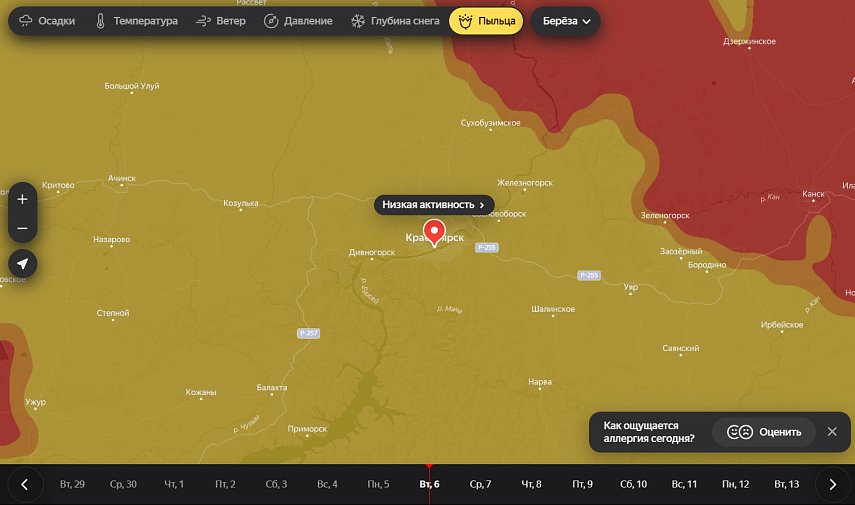
Task: Zoom out with the minus button
Action: [x=22, y=228]
